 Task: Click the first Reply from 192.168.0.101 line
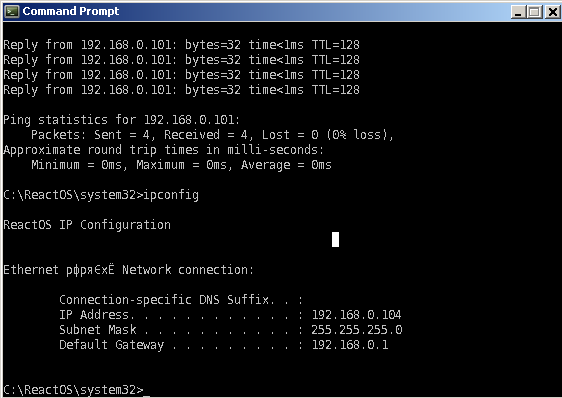click(181, 45)
